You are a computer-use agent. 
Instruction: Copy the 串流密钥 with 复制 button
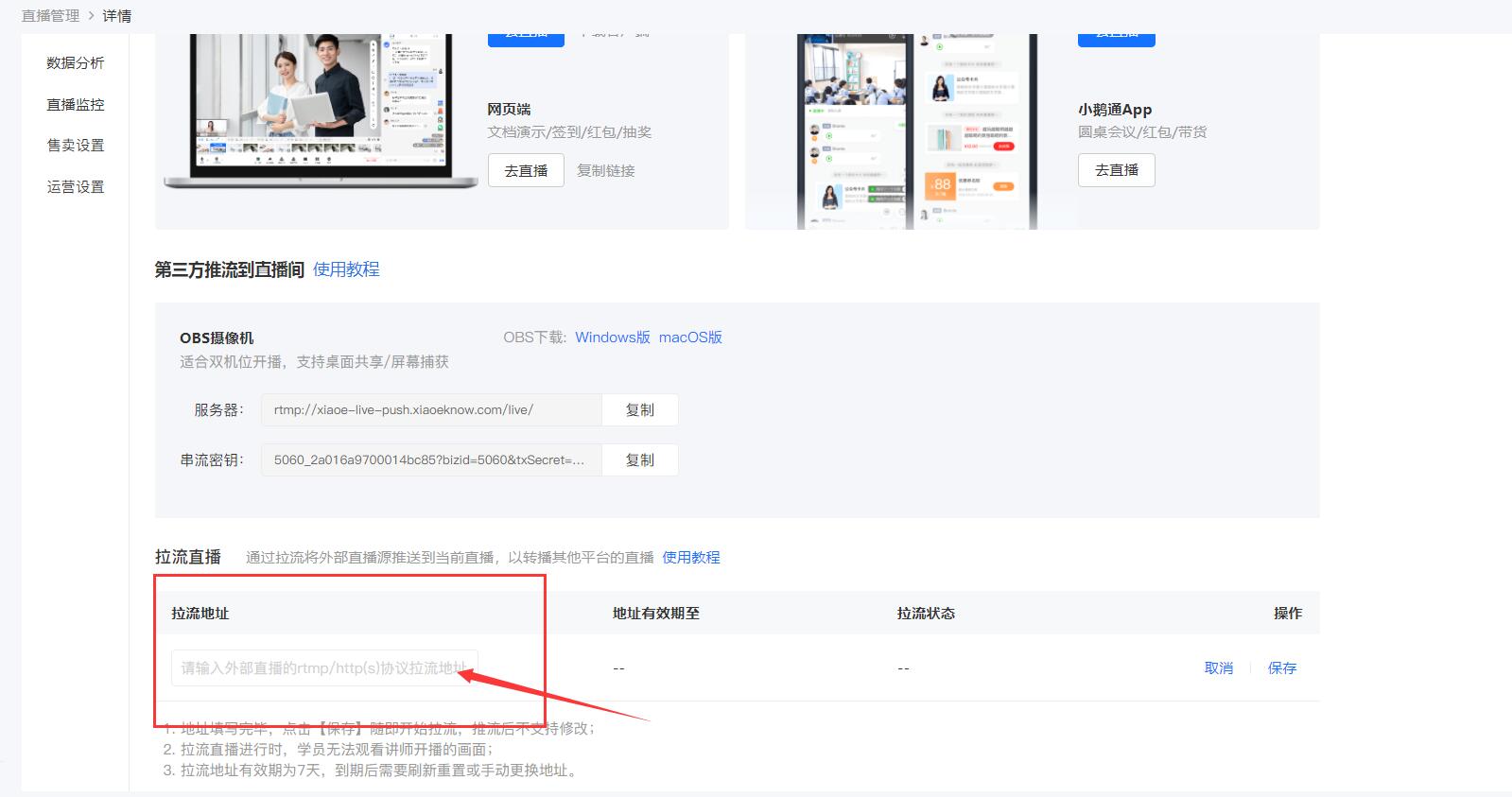640,460
